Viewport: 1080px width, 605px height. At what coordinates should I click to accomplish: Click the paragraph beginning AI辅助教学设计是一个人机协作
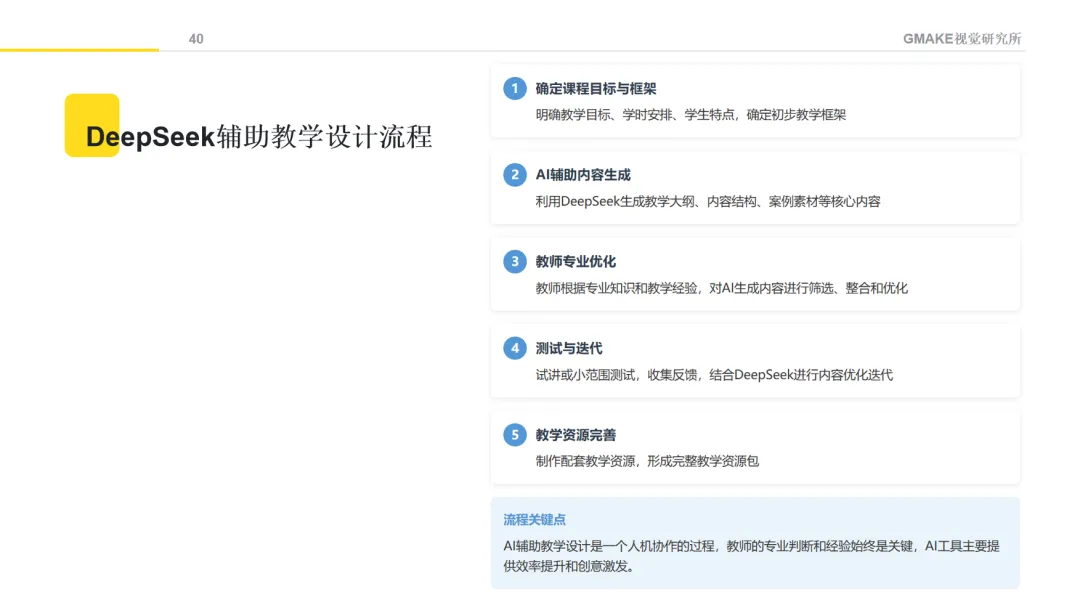[751, 556]
